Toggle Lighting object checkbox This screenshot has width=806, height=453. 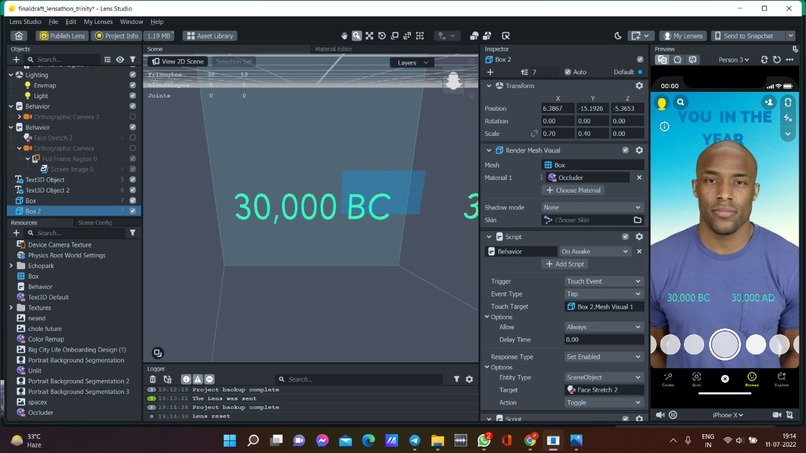pyautogui.click(x=133, y=75)
